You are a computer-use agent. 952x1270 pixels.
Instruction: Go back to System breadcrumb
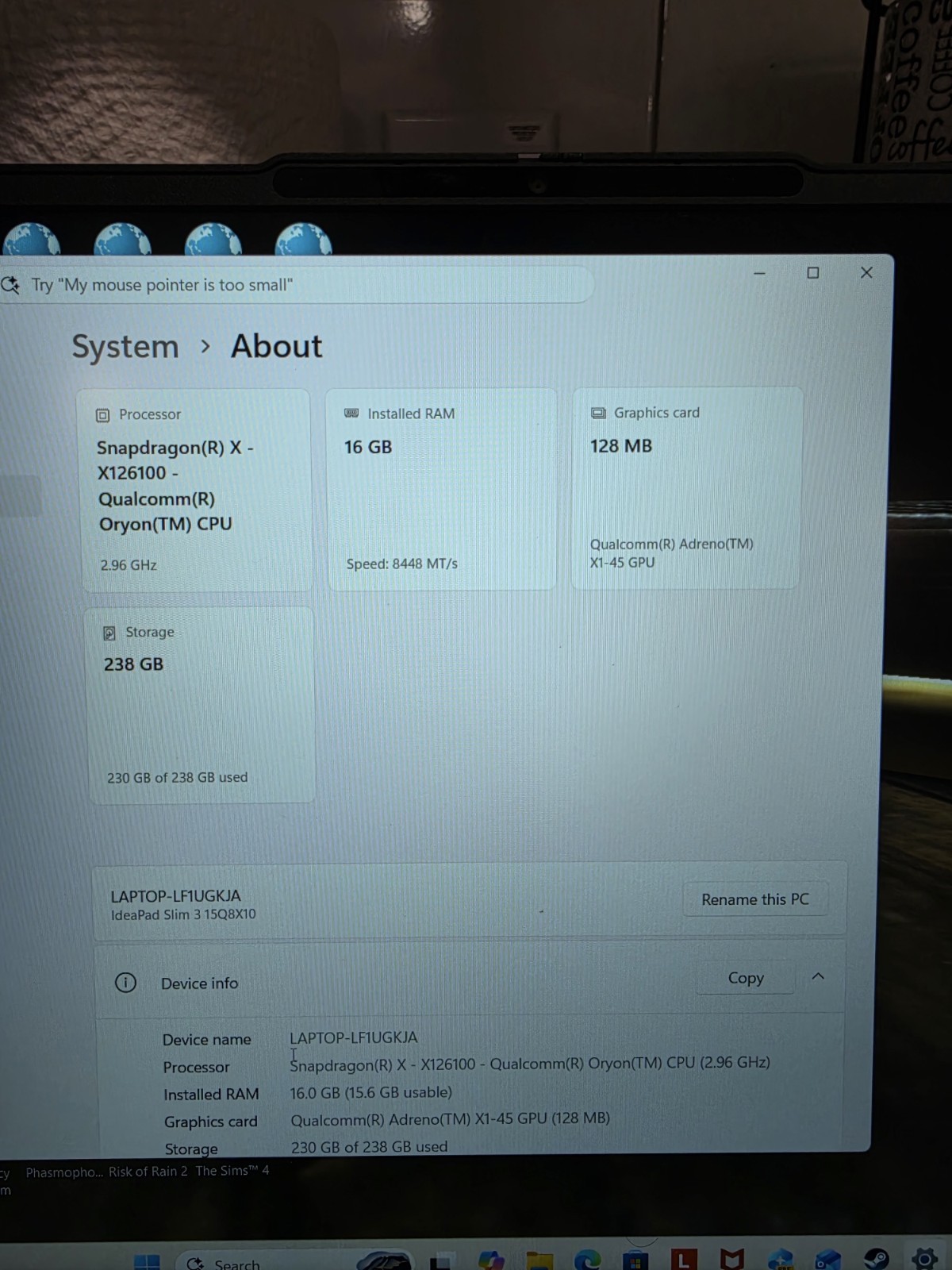point(125,347)
